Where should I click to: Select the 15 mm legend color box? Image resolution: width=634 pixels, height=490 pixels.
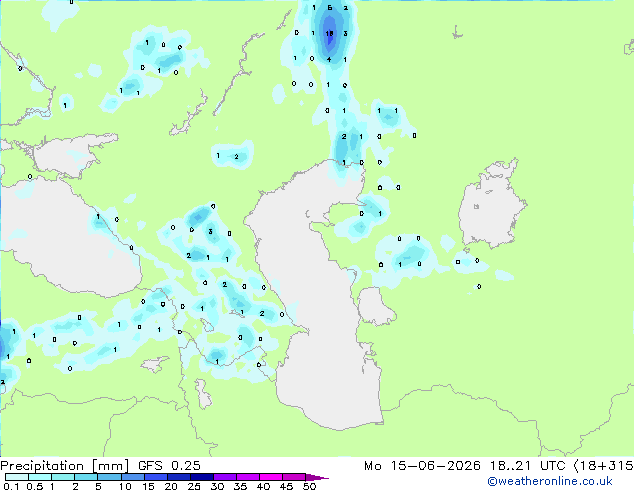pyautogui.click(x=156, y=477)
